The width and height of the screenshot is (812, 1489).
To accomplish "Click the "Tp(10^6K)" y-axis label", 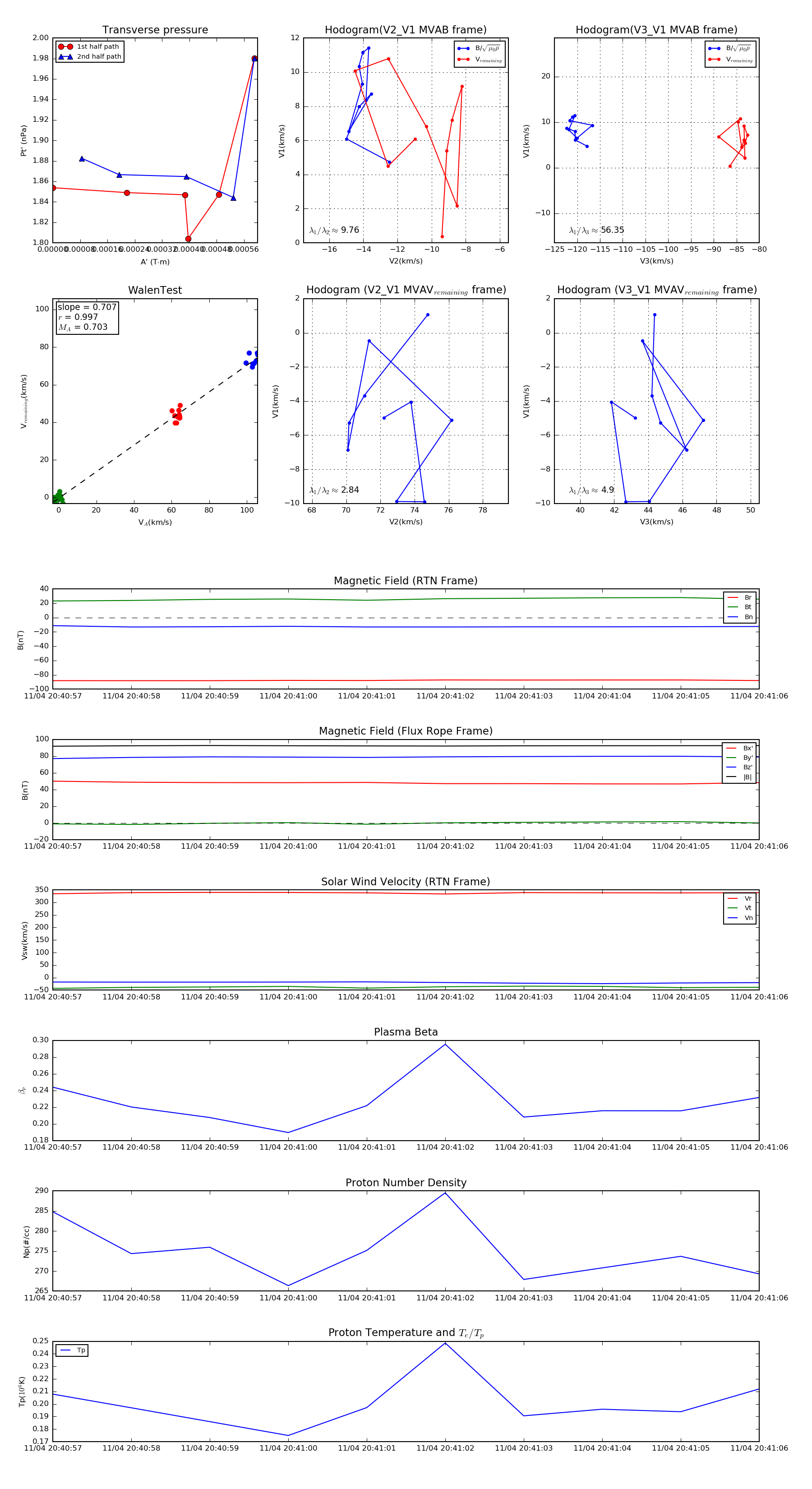I will 23,1392.
